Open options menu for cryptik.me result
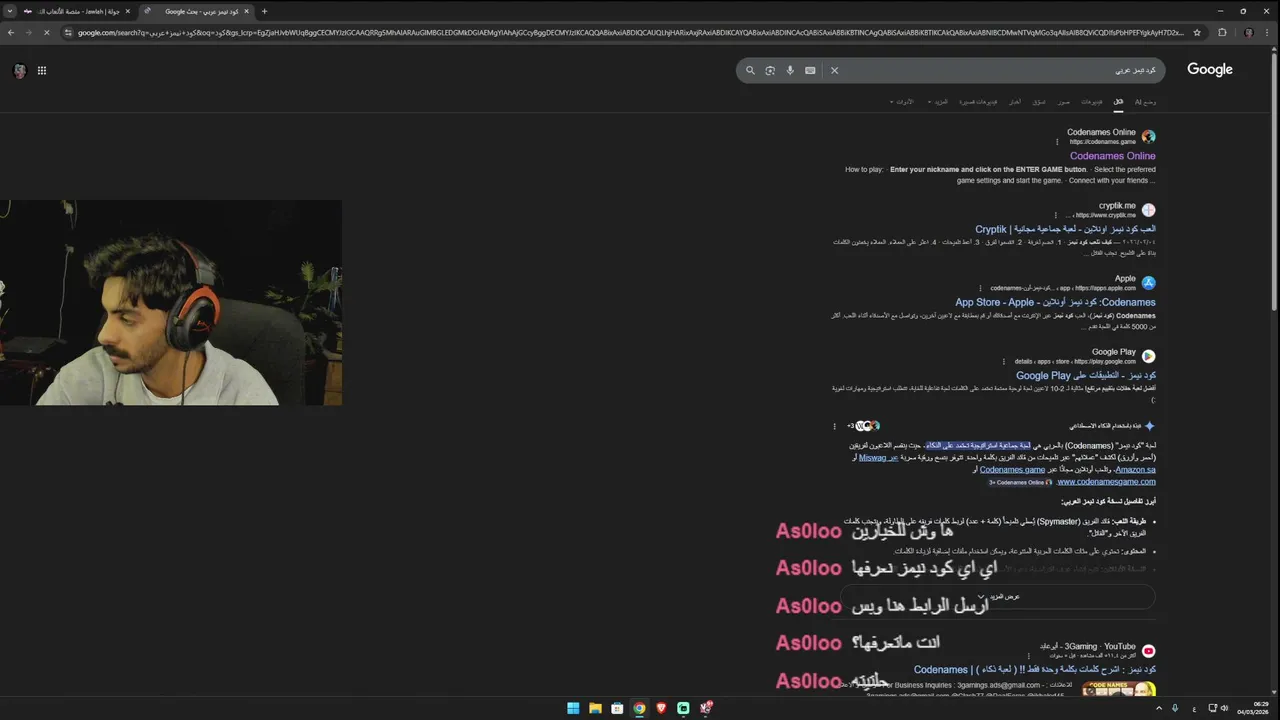1280x720 pixels. point(1055,215)
